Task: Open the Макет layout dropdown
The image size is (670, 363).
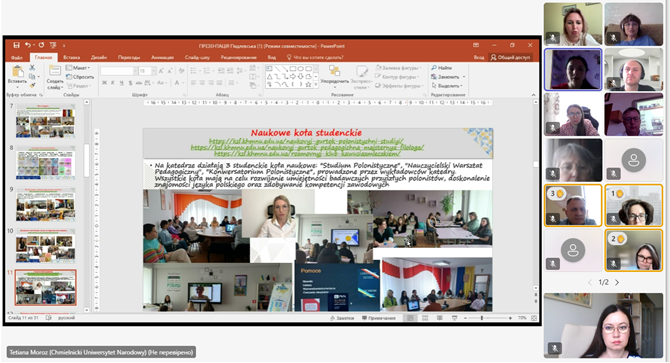Action: click(78, 68)
